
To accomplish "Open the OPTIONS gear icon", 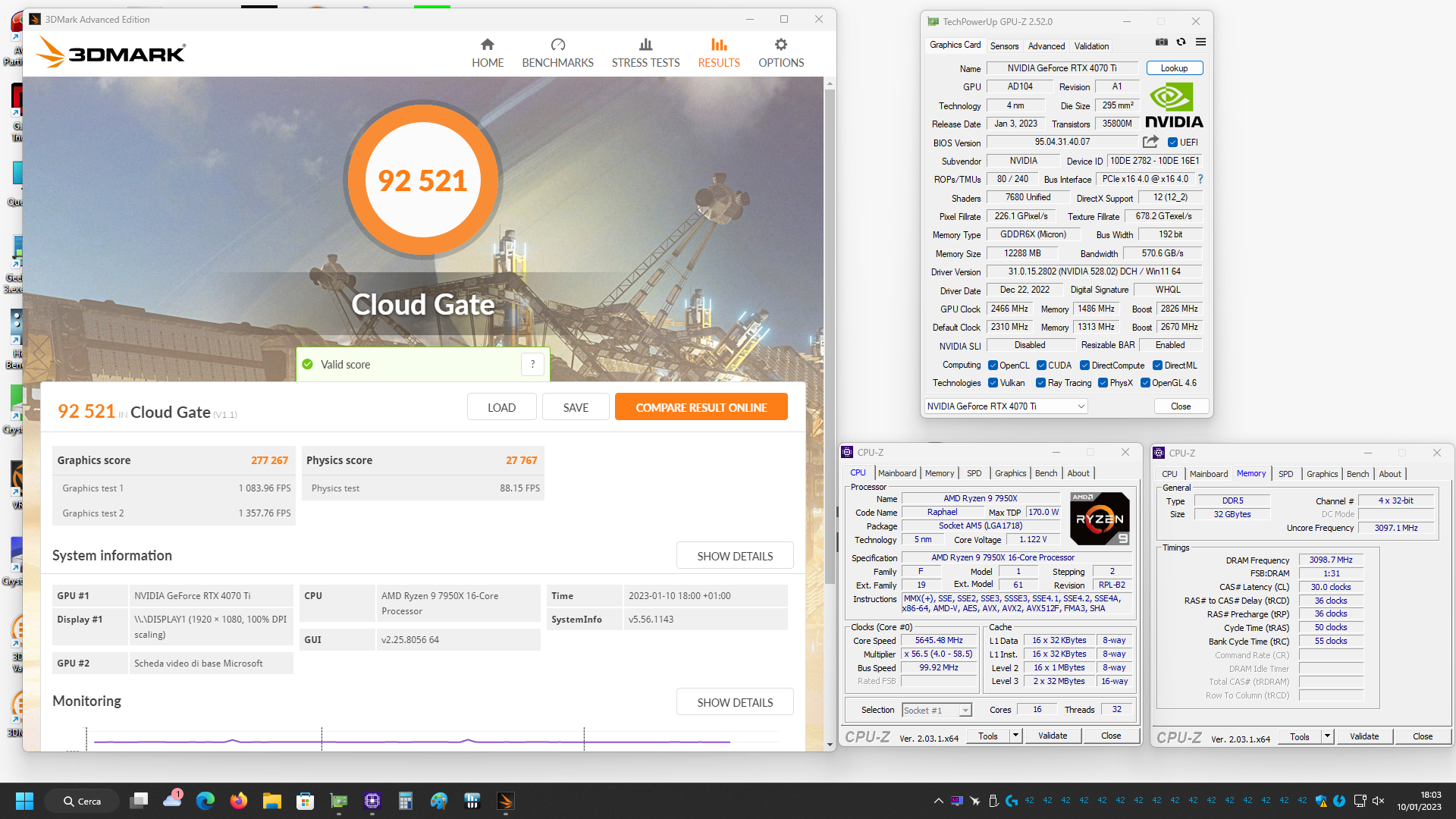I will coord(781,45).
